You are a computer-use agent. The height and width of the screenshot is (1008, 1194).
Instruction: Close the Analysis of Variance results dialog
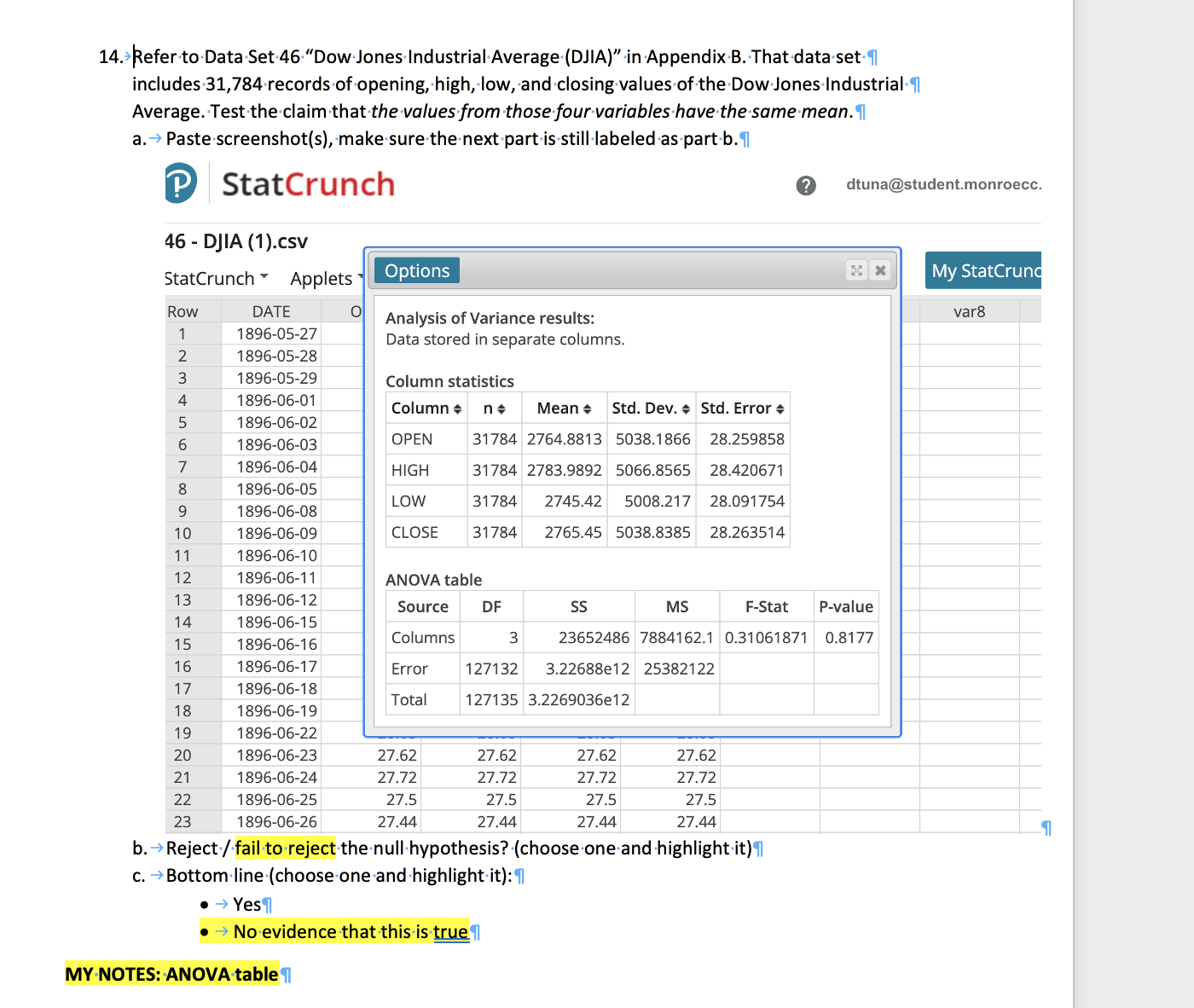pos(880,270)
